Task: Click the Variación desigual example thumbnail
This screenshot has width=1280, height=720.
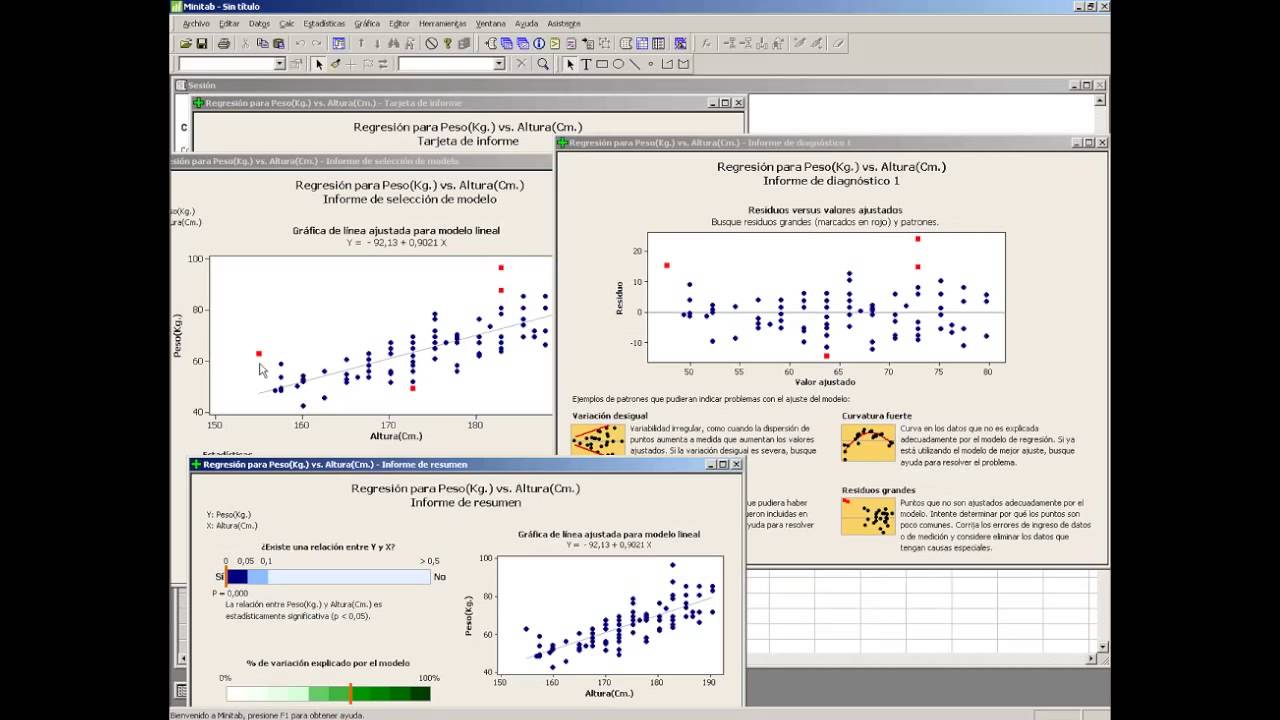Action: [x=598, y=440]
